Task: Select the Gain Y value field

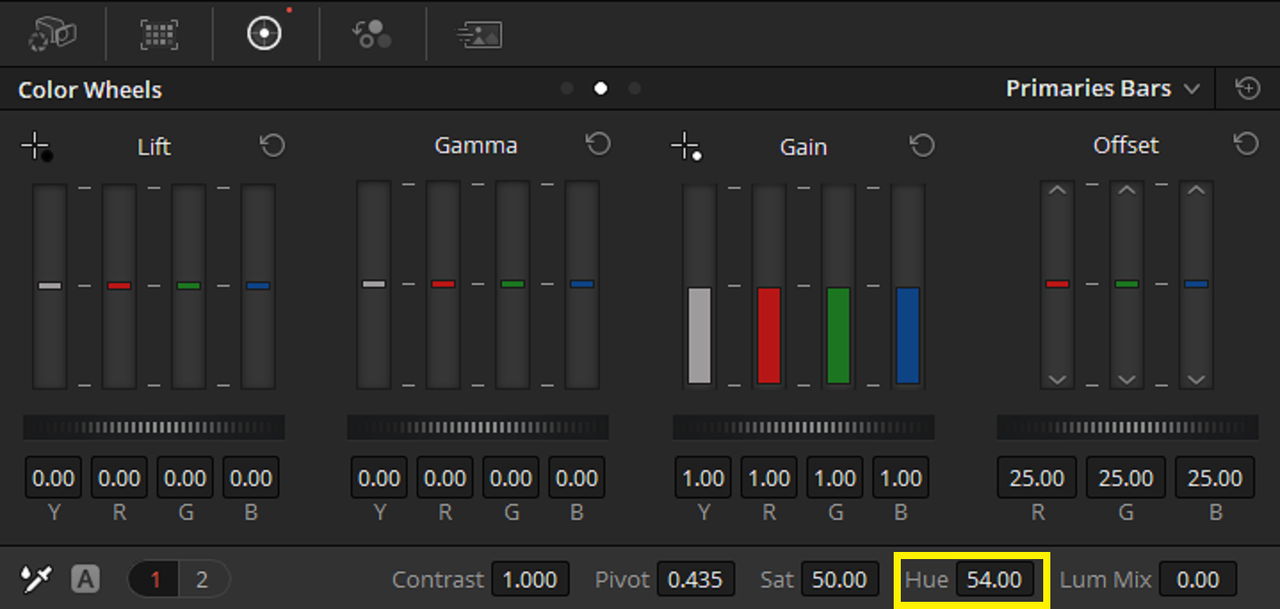Action: coord(703,478)
